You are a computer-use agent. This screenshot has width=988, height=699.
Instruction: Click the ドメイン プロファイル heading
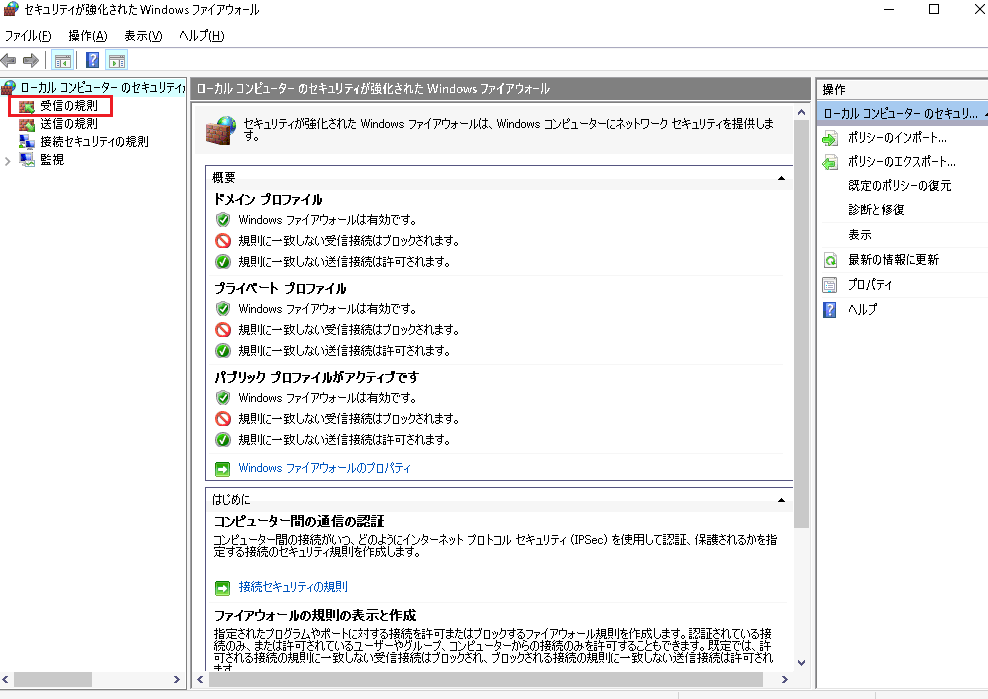268,200
